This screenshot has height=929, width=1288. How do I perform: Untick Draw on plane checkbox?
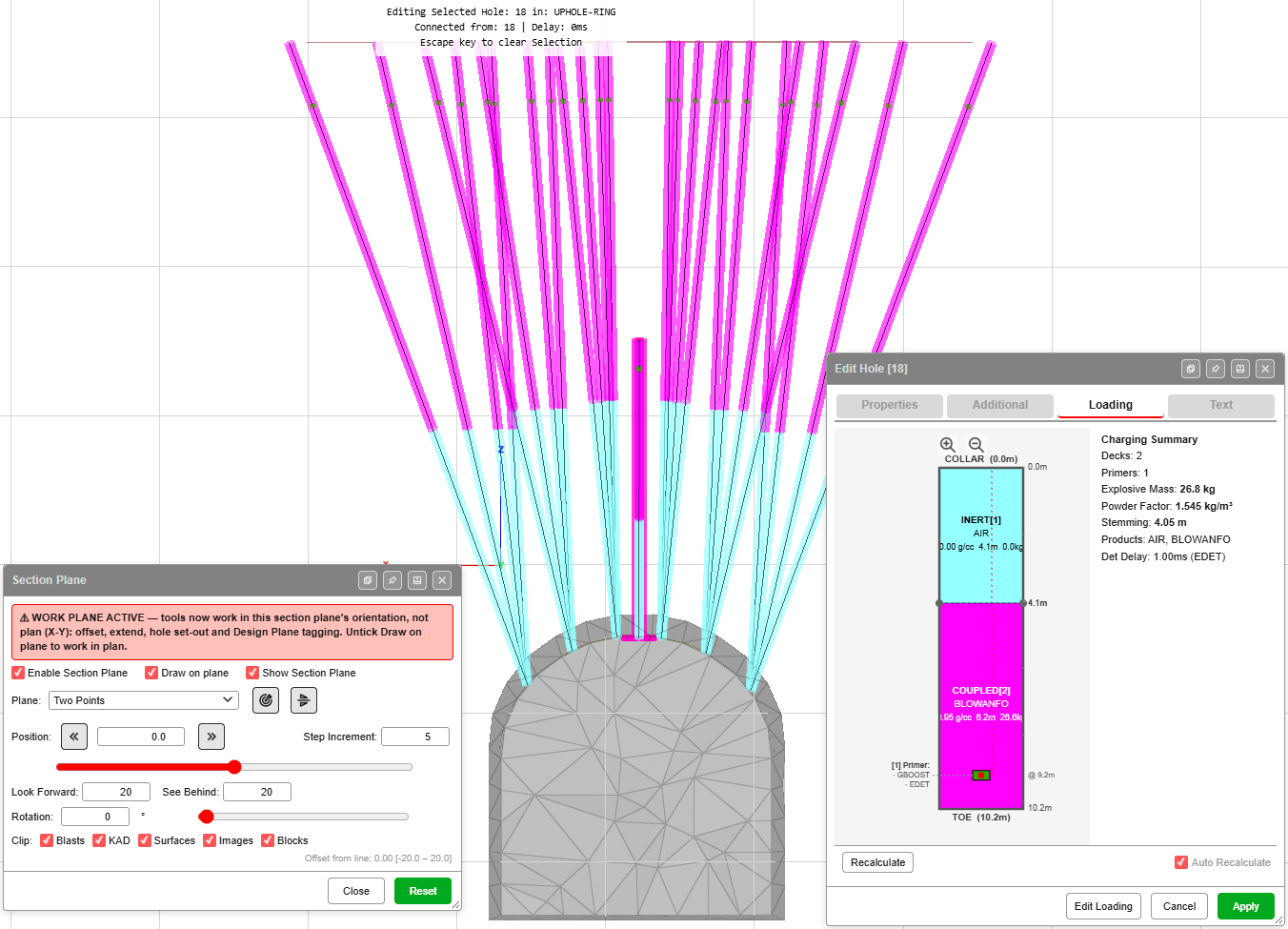152,672
